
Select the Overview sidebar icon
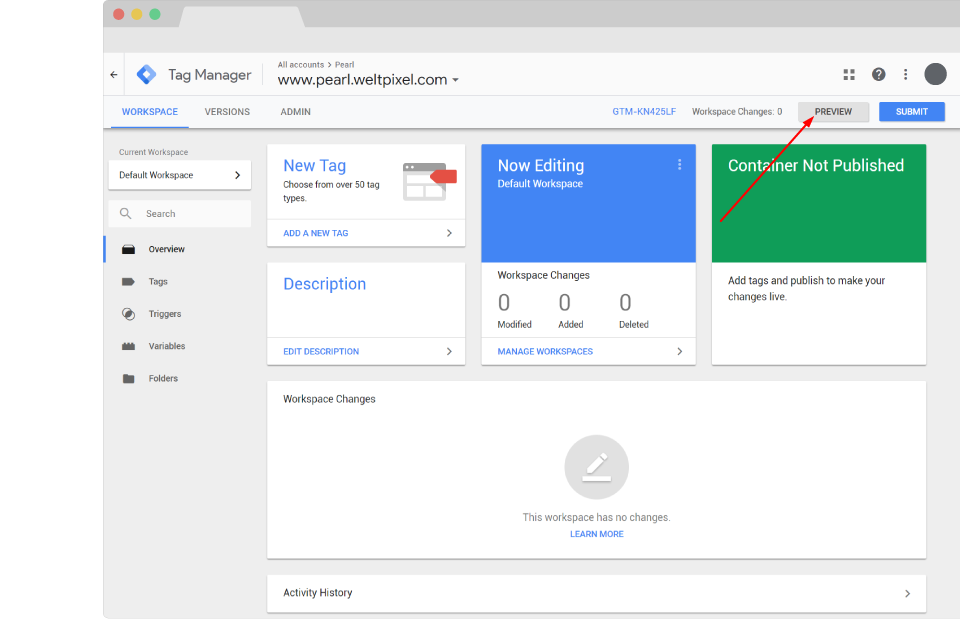point(128,249)
